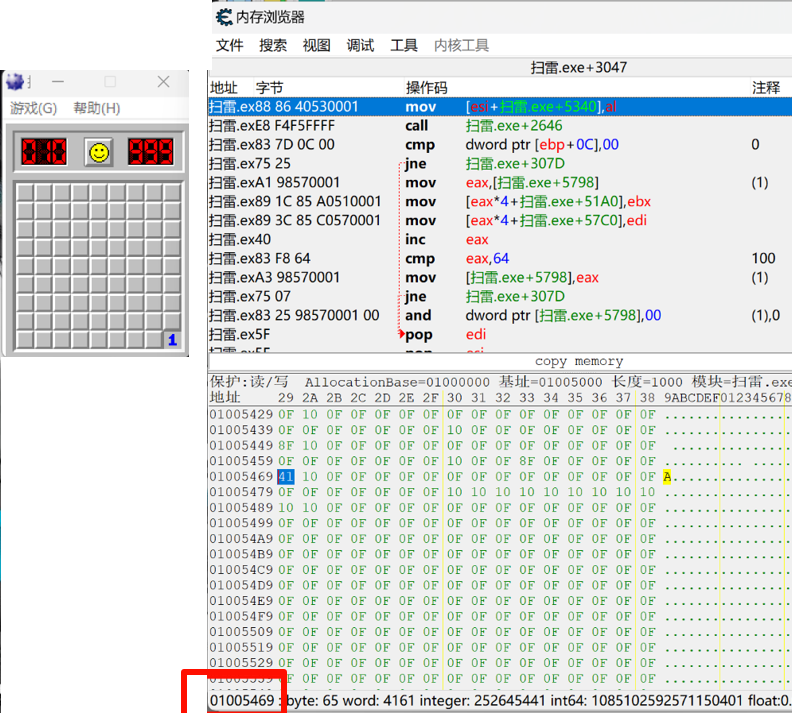
Task: Click the hex row address 010054F9
Action: tap(241, 616)
